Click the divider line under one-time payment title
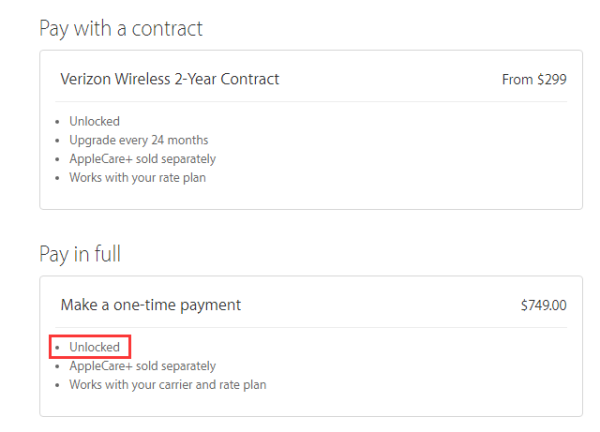 [311, 327]
